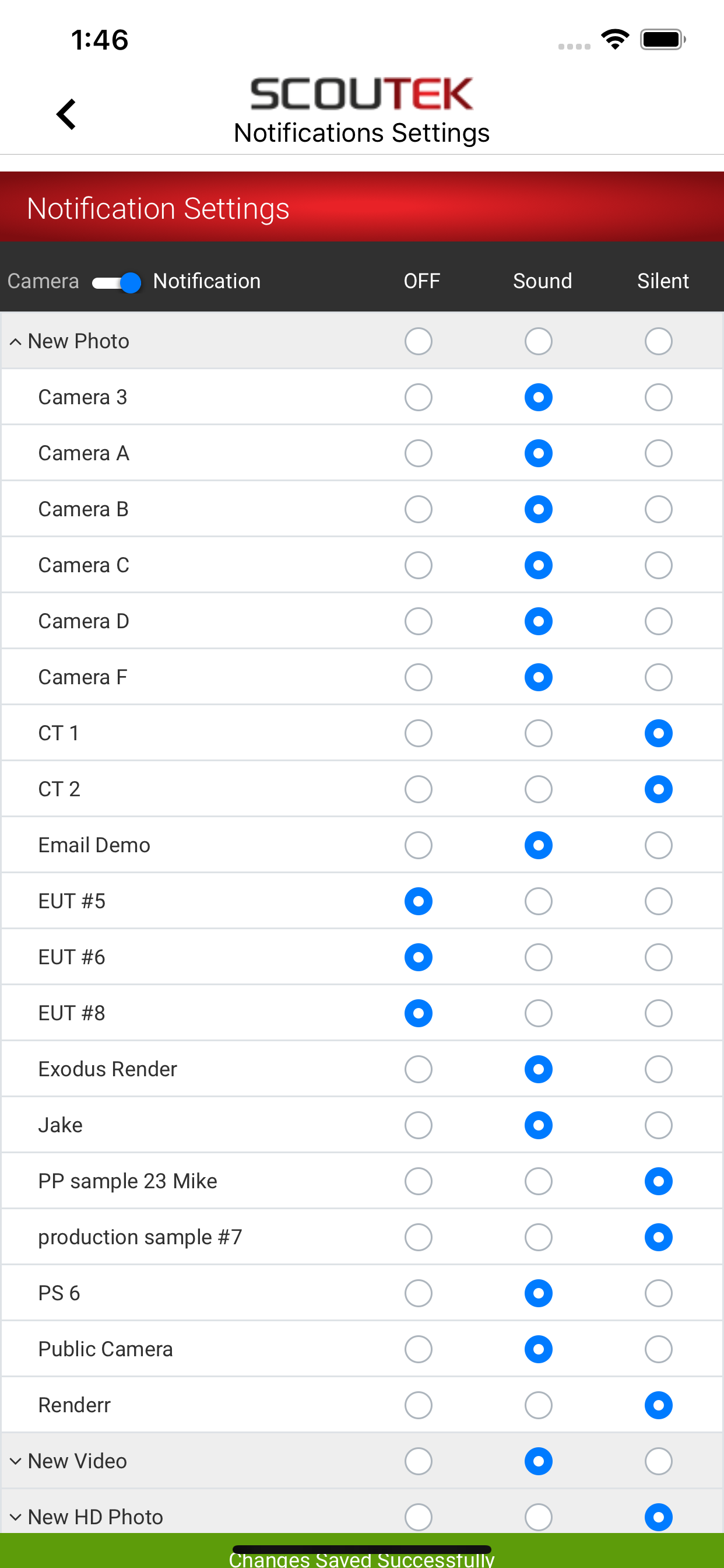Tap the Changes Saved Successfully banner
Viewport: 724px width, 1568px height.
(x=362, y=1551)
